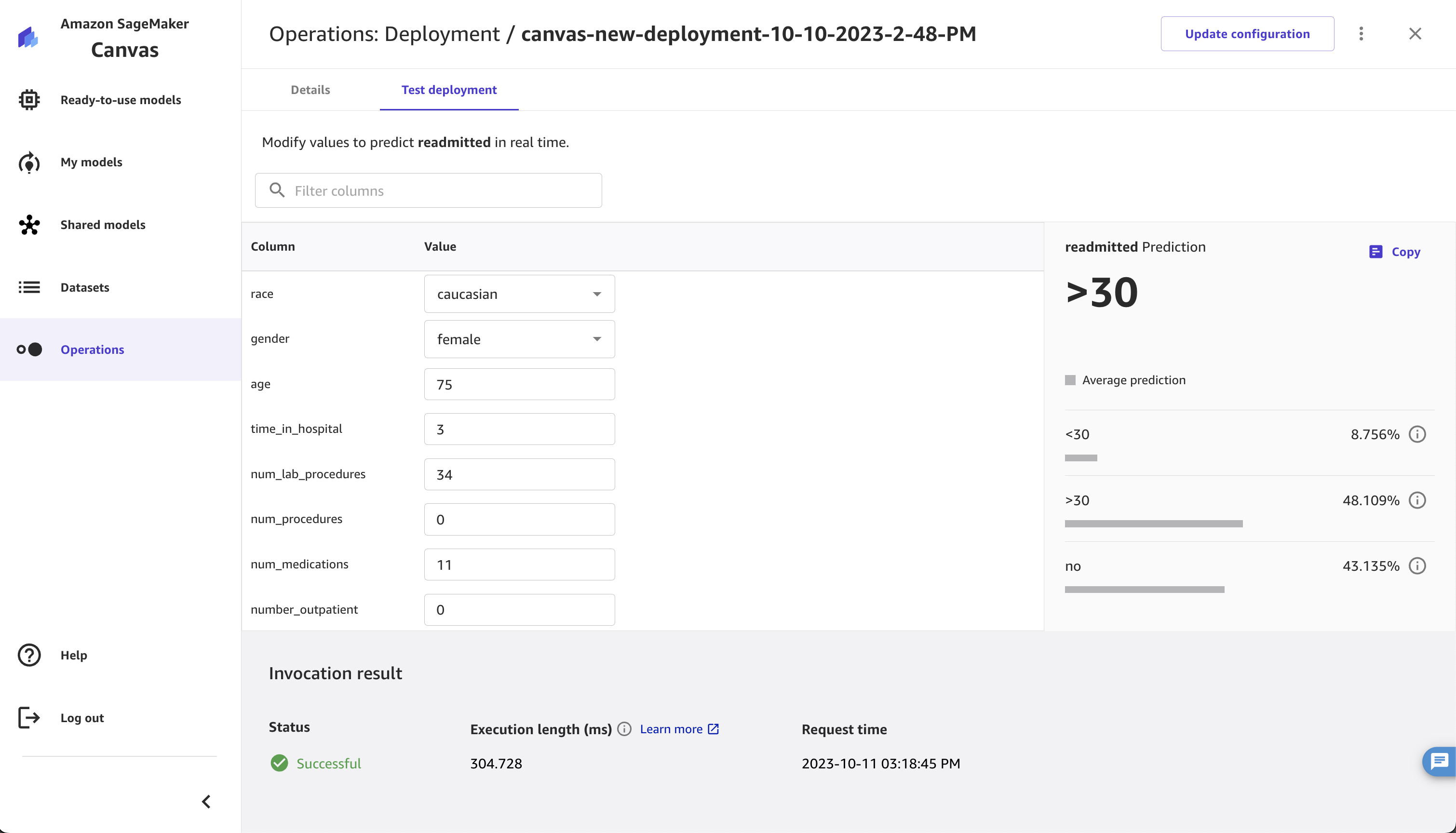
Task: Click the Filter columns search bar
Action: pos(428,190)
